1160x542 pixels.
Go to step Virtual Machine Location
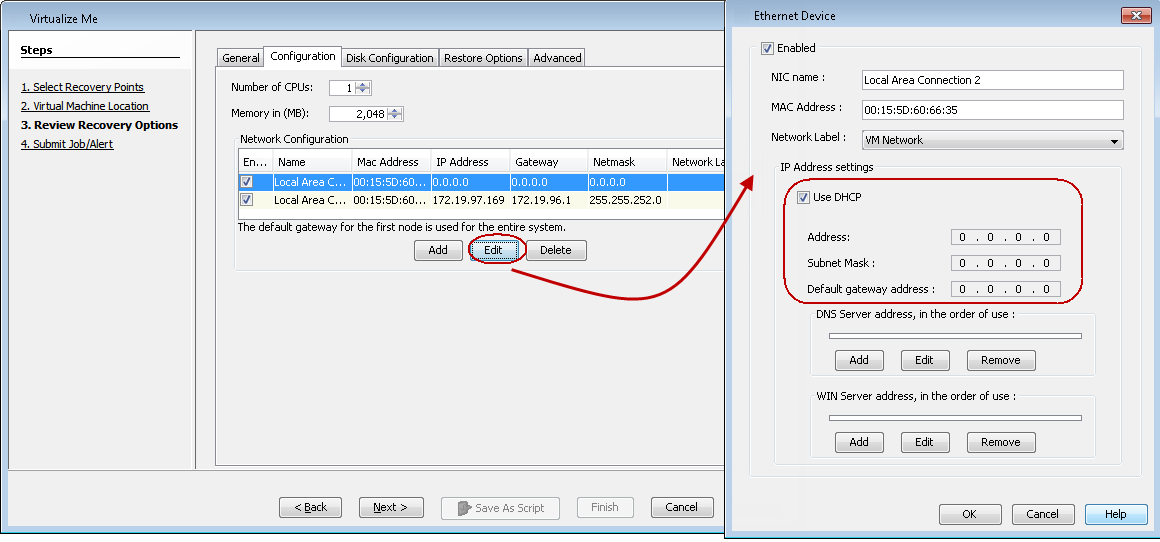(x=84, y=106)
